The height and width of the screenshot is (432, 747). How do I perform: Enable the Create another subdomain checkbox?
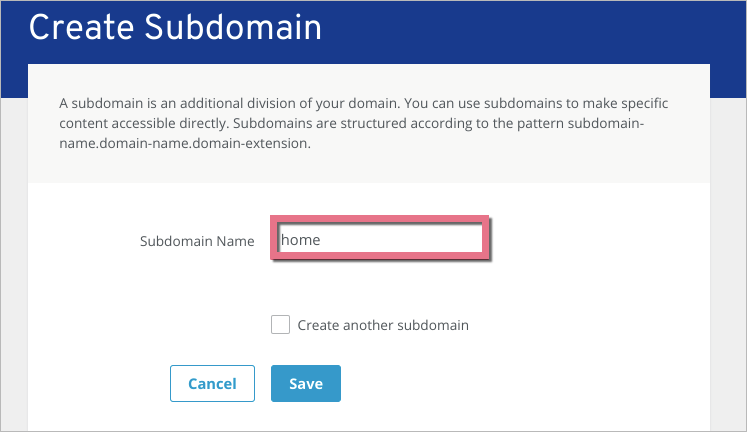pyautogui.click(x=281, y=325)
